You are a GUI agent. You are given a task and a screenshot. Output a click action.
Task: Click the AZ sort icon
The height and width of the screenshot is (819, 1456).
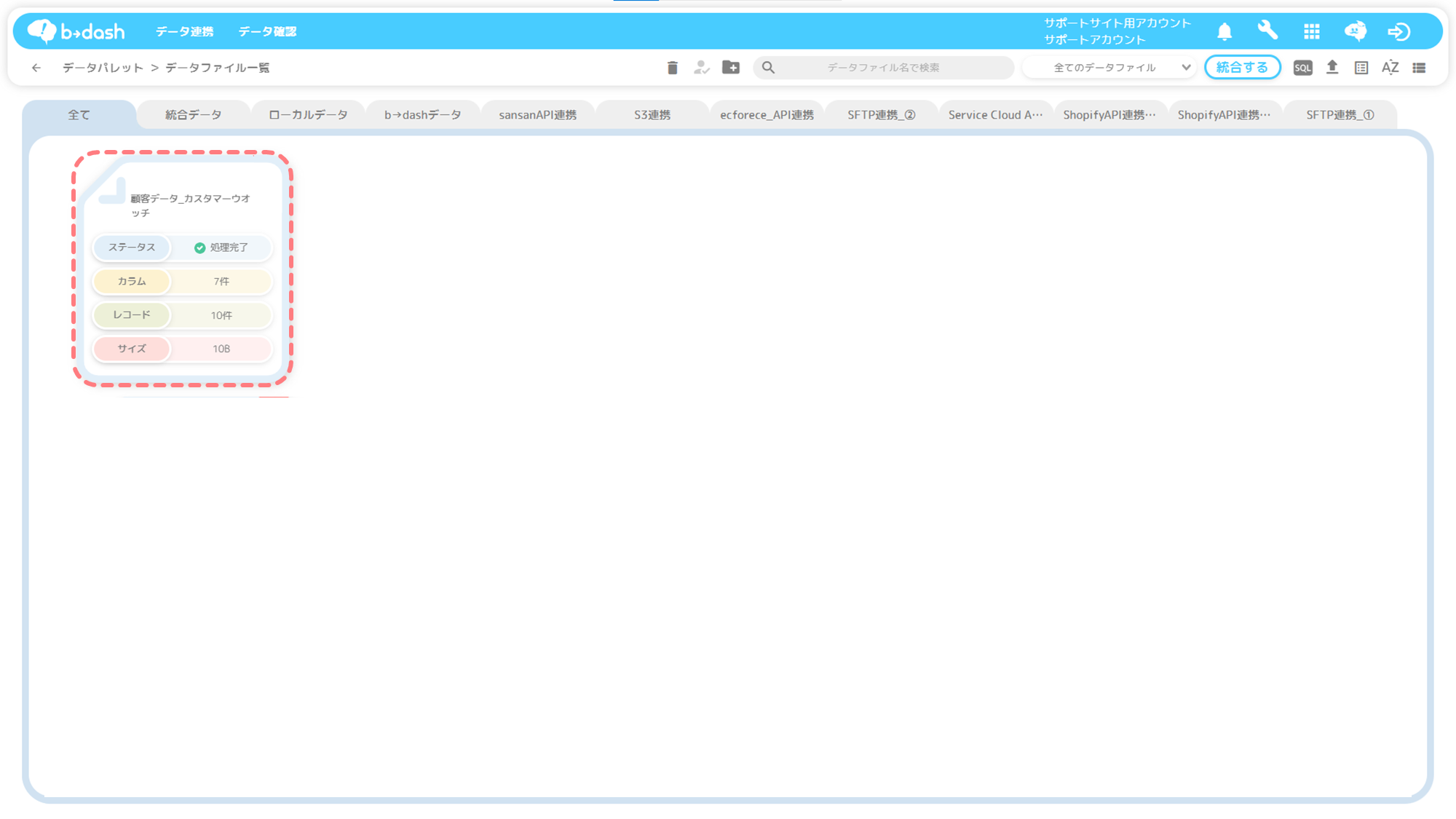point(1390,68)
